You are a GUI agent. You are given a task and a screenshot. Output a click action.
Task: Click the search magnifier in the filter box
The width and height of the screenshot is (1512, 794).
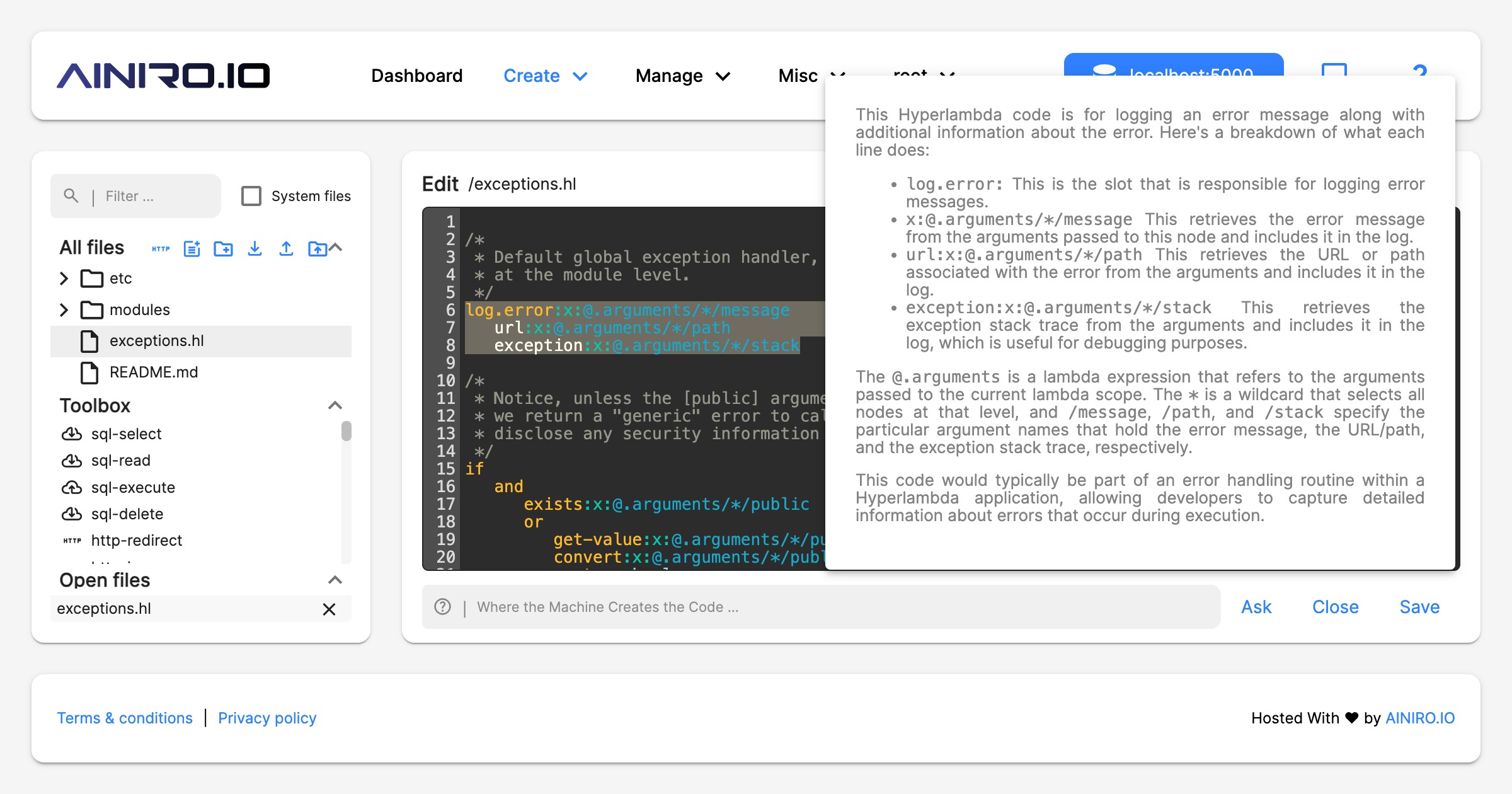point(72,195)
